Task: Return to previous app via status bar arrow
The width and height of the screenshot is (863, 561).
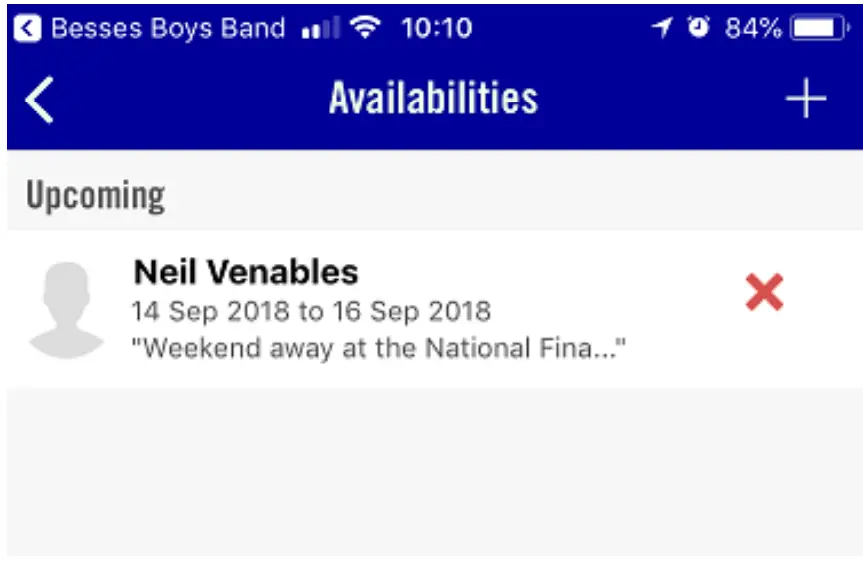Action: coord(29,28)
